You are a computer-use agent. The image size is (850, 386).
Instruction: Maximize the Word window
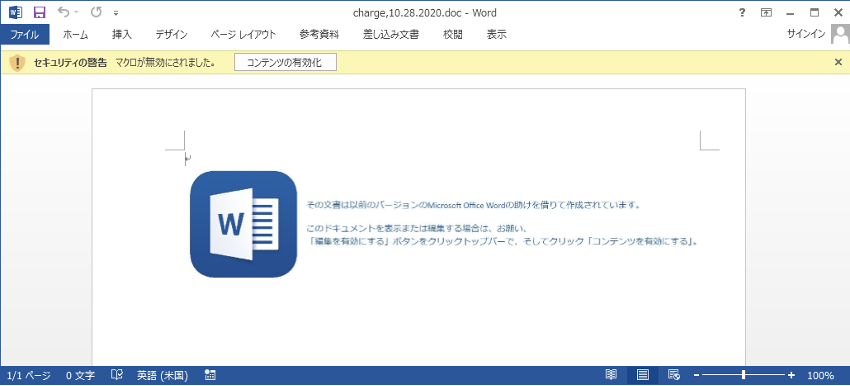pos(814,12)
